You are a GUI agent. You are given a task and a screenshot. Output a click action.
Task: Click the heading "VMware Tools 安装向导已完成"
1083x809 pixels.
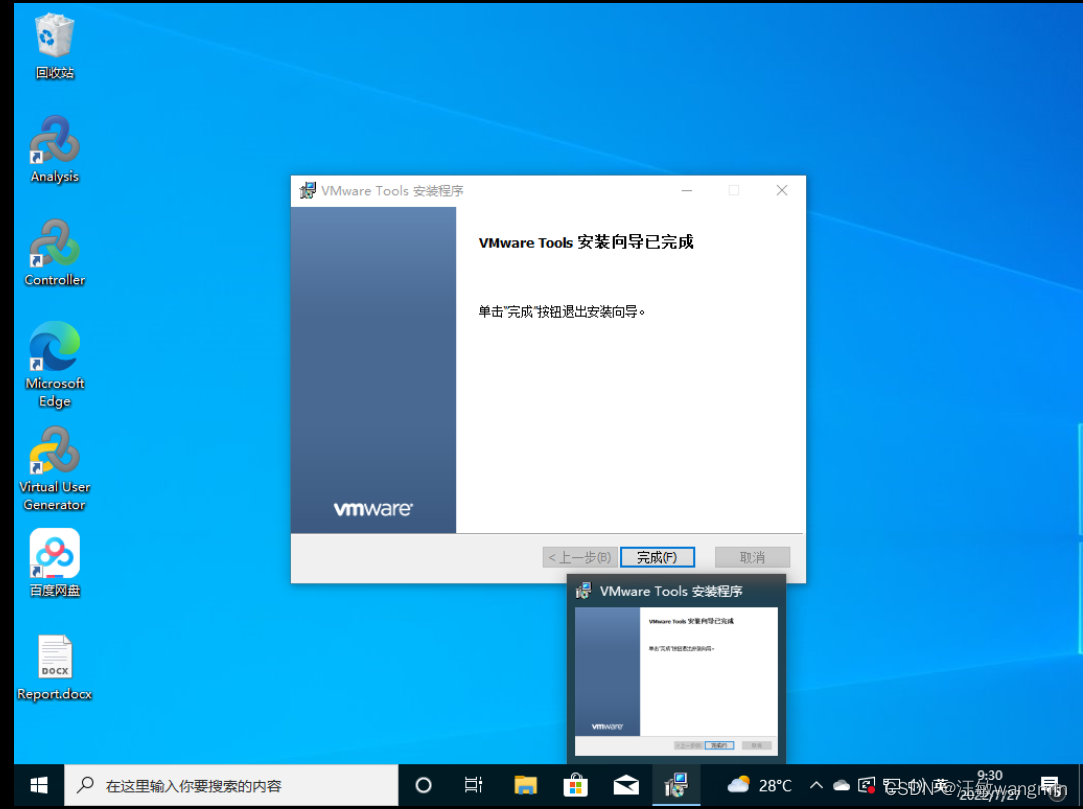(586, 242)
